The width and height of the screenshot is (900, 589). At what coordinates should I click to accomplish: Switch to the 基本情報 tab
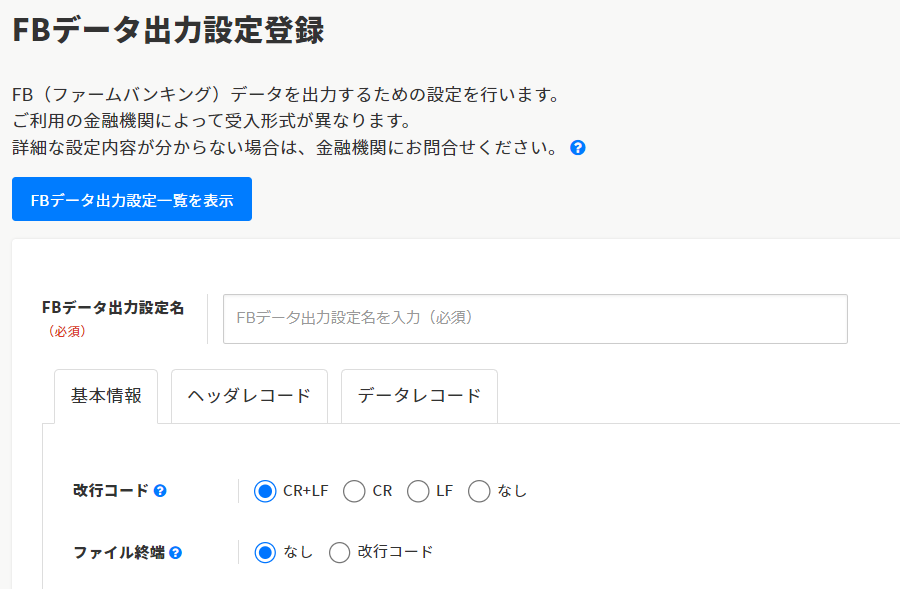(x=106, y=396)
